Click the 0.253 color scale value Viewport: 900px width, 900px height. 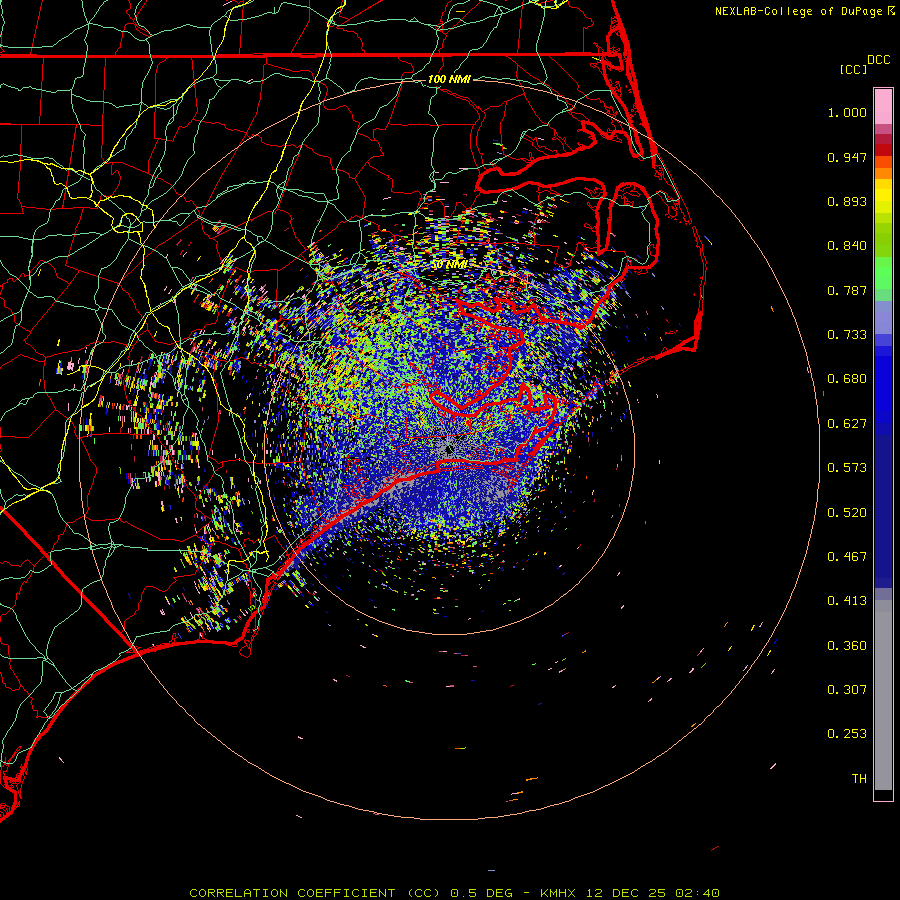[847, 734]
